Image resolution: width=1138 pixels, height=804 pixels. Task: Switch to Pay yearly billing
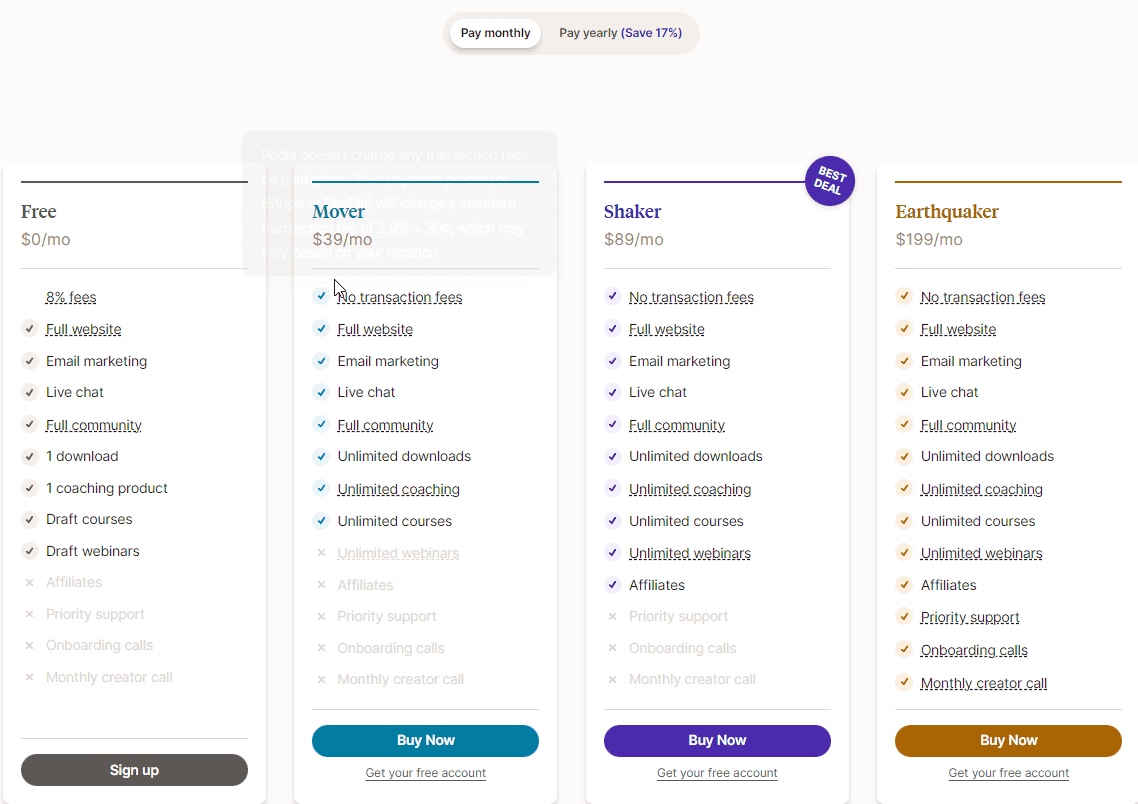tap(620, 33)
